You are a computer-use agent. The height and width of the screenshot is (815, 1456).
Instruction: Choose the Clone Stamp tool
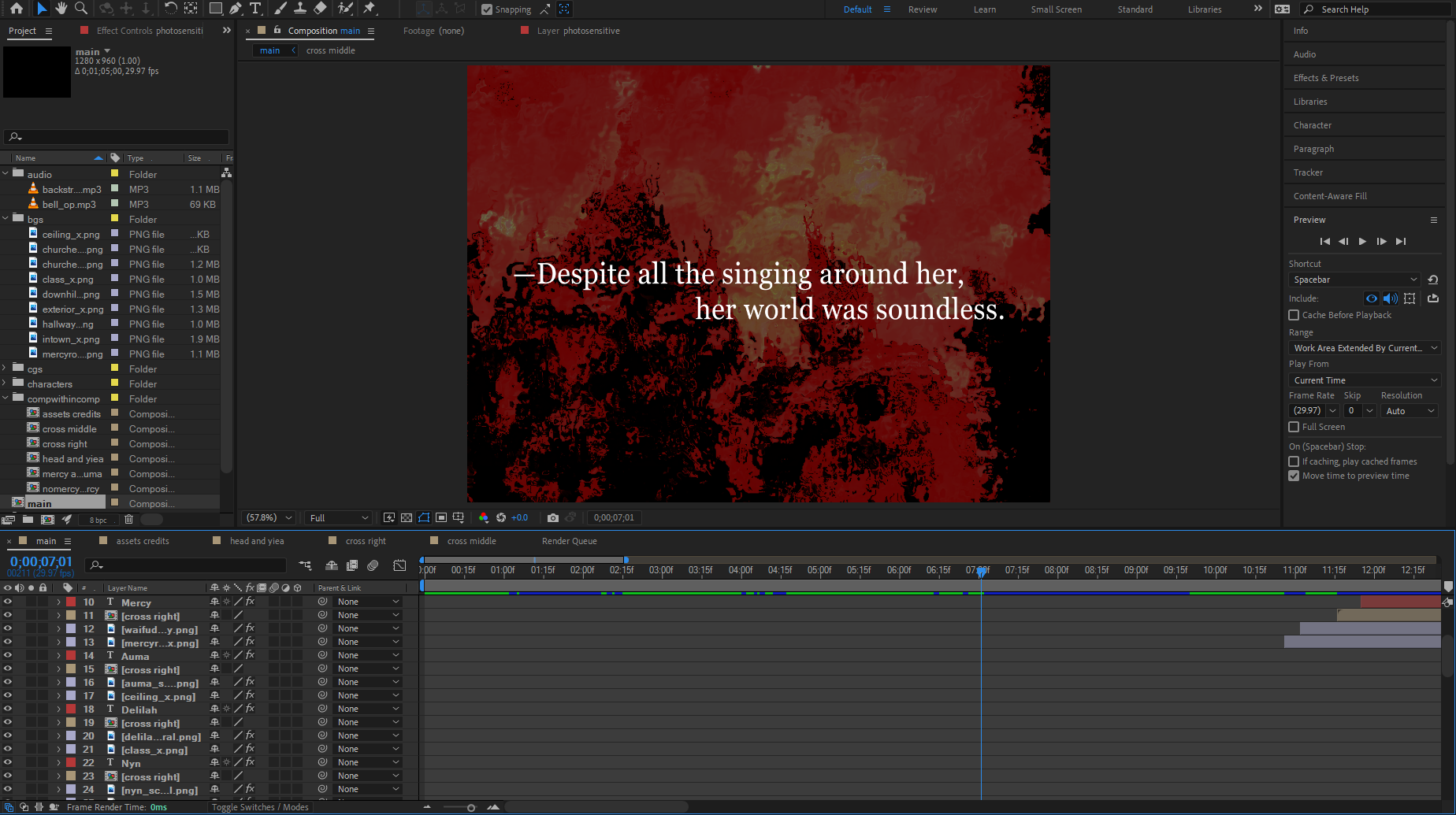(300, 9)
